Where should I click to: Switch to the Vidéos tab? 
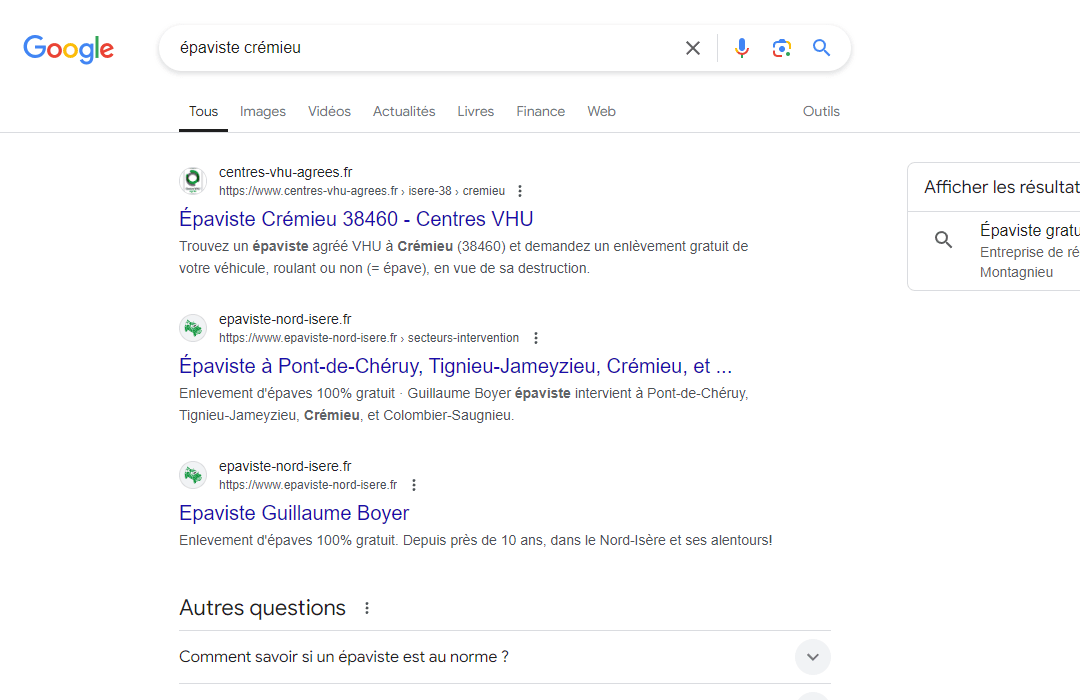(x=329, y=112)
